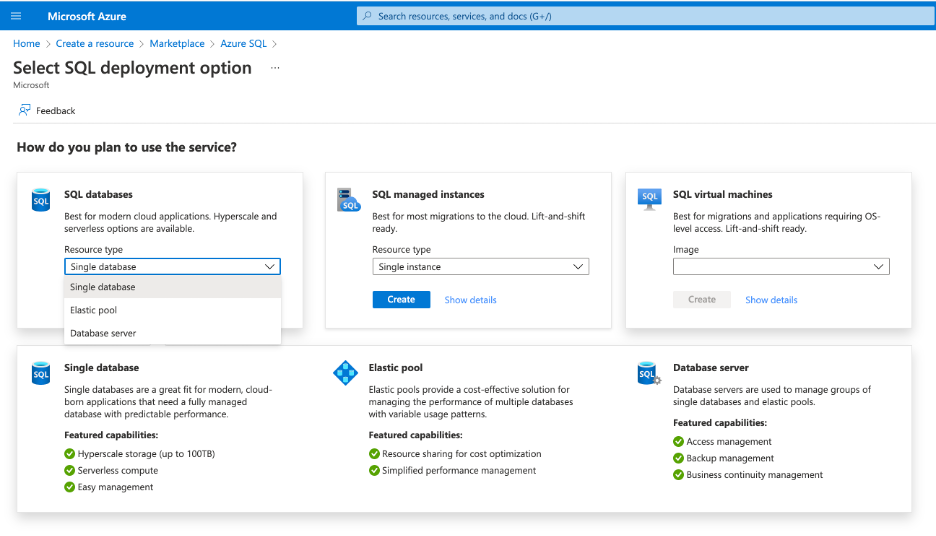The width and height of the screenshot is (936, 536).
Task: Click the SQL managed instances icon
Action: tap(348, 200)
